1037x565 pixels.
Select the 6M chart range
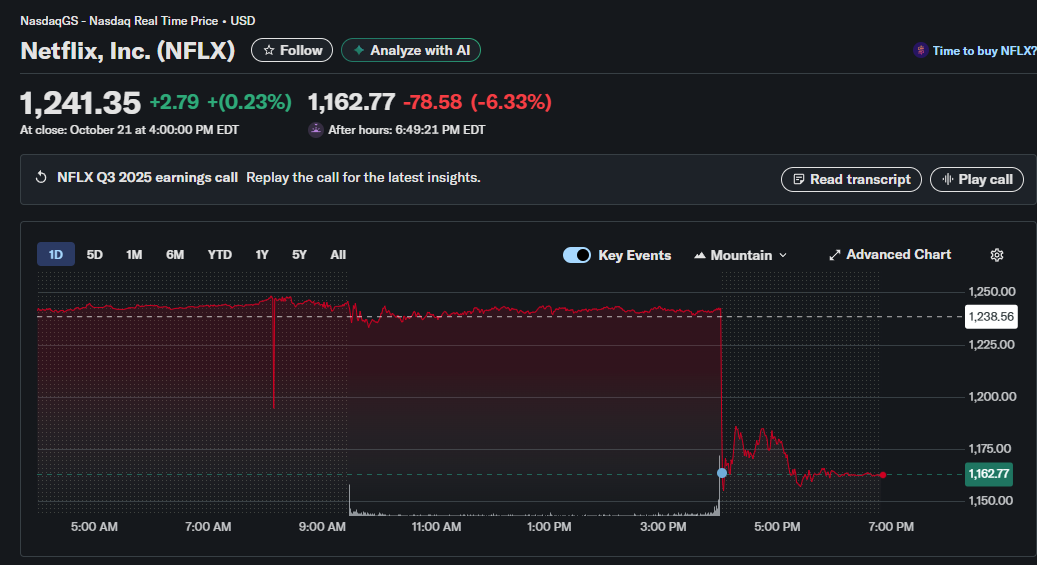(x=175, y=255)
